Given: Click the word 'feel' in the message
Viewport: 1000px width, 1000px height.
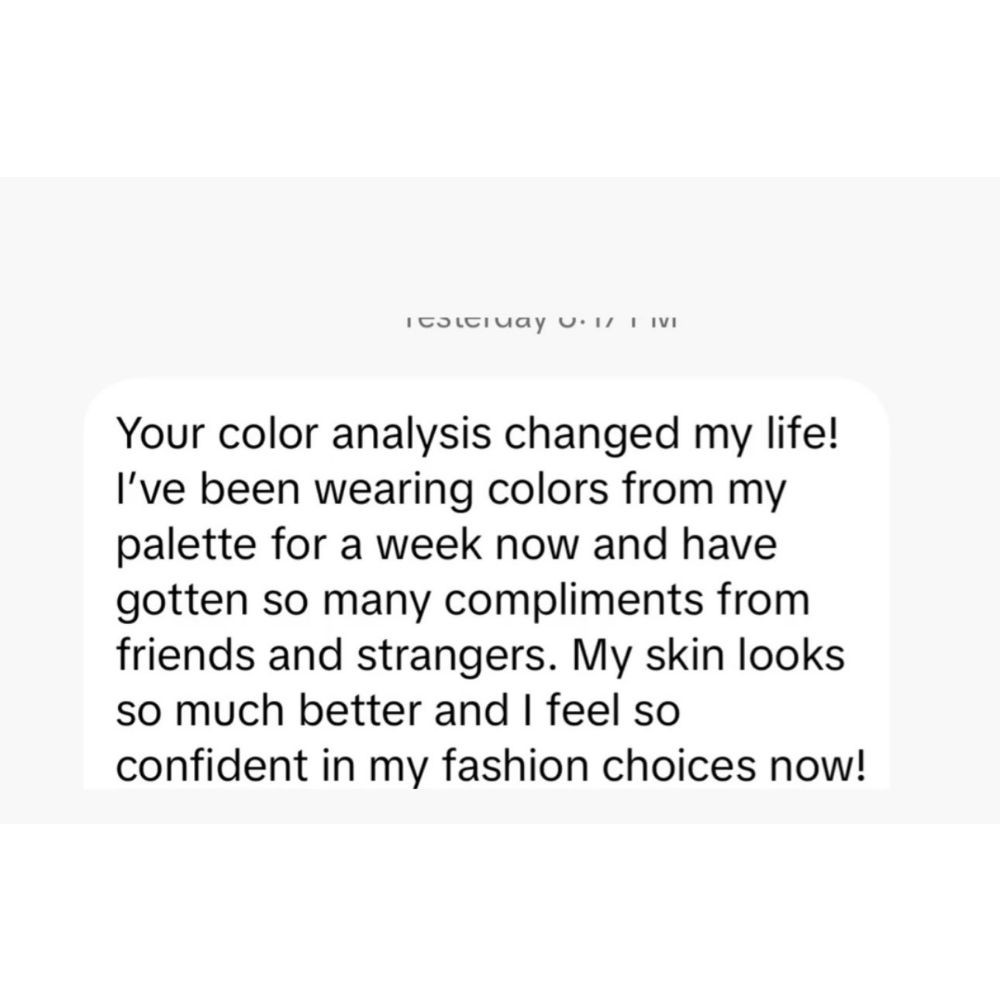Looking at the screenshot, I should click(x=584, y=711).
